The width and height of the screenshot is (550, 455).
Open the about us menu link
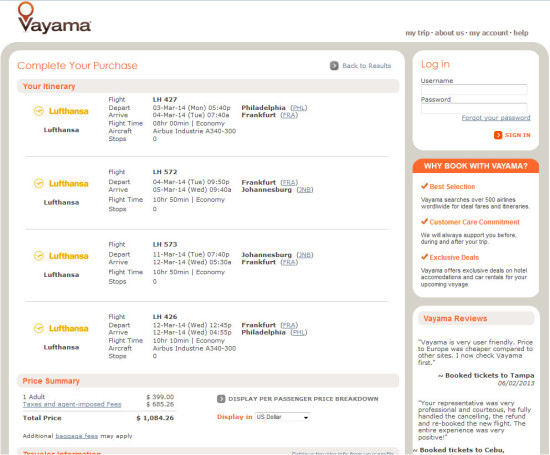tap(449, 33)
